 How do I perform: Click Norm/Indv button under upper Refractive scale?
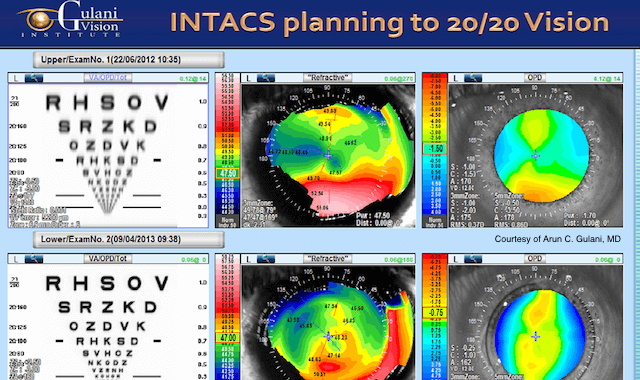click(x=227, y=222)
